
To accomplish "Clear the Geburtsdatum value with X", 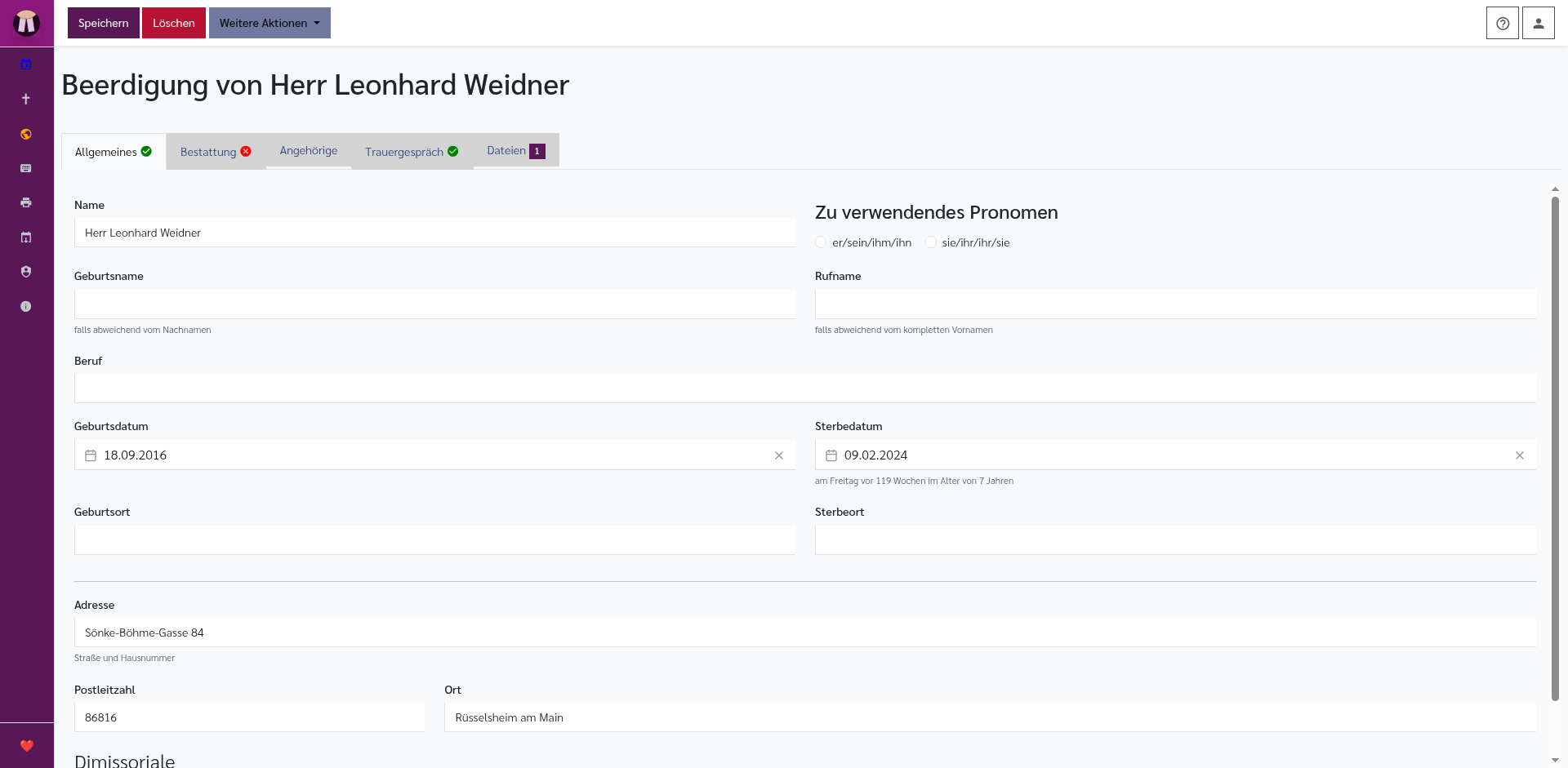I will point(779,455).
